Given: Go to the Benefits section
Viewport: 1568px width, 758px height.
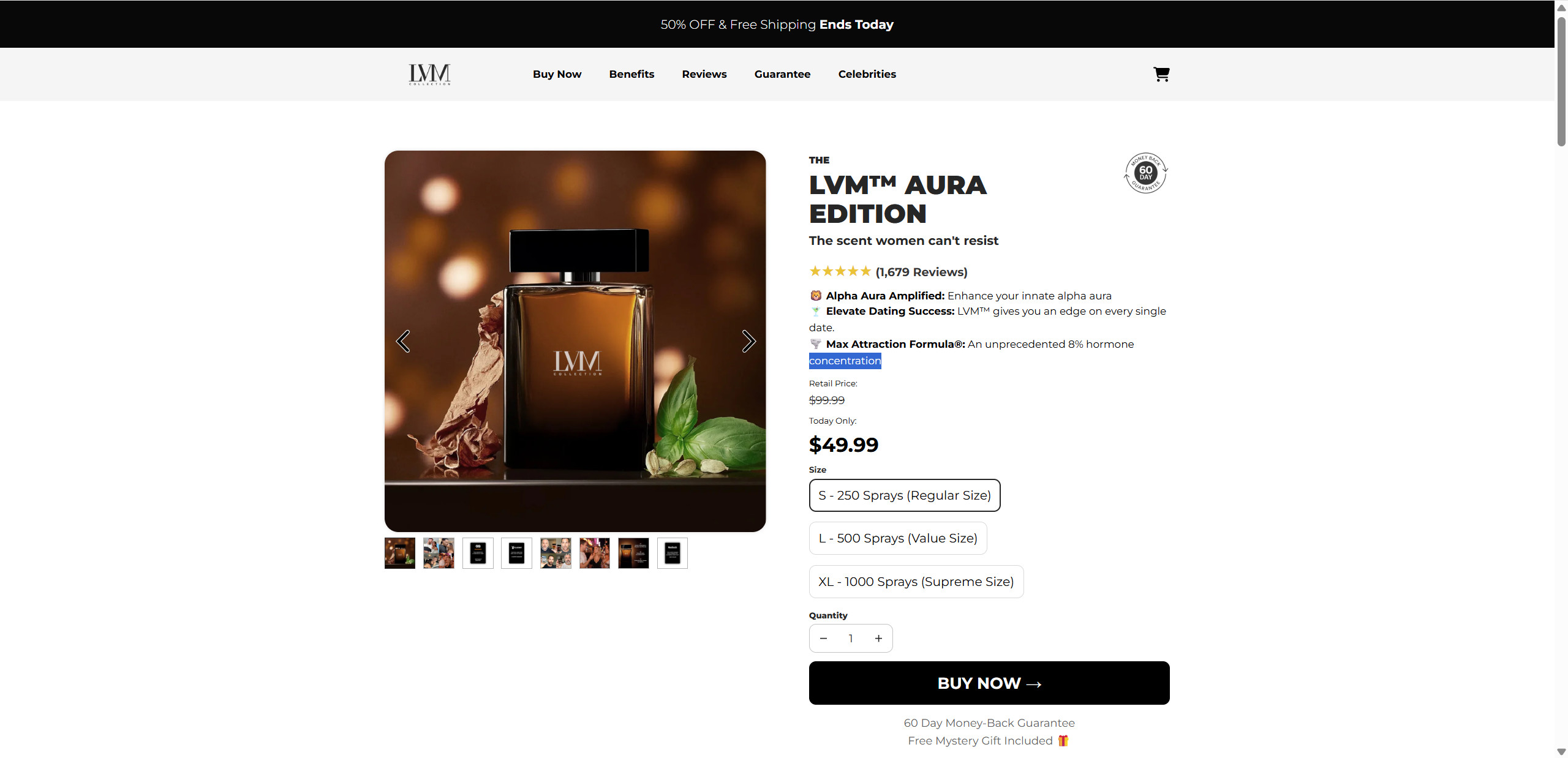Looking at the screenshot, I should click(x=631, y=74).
